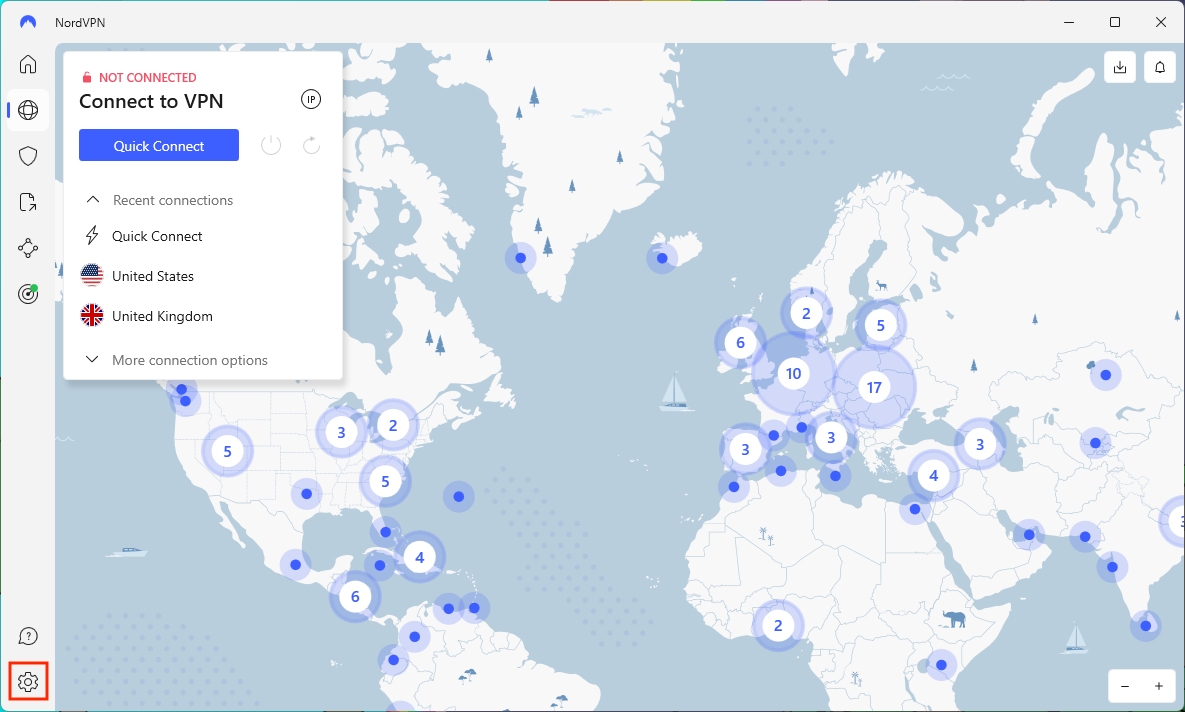Click the download updates icon
The height and width of the screenshot is (712, 1185).
click(x=1120, y=67)
